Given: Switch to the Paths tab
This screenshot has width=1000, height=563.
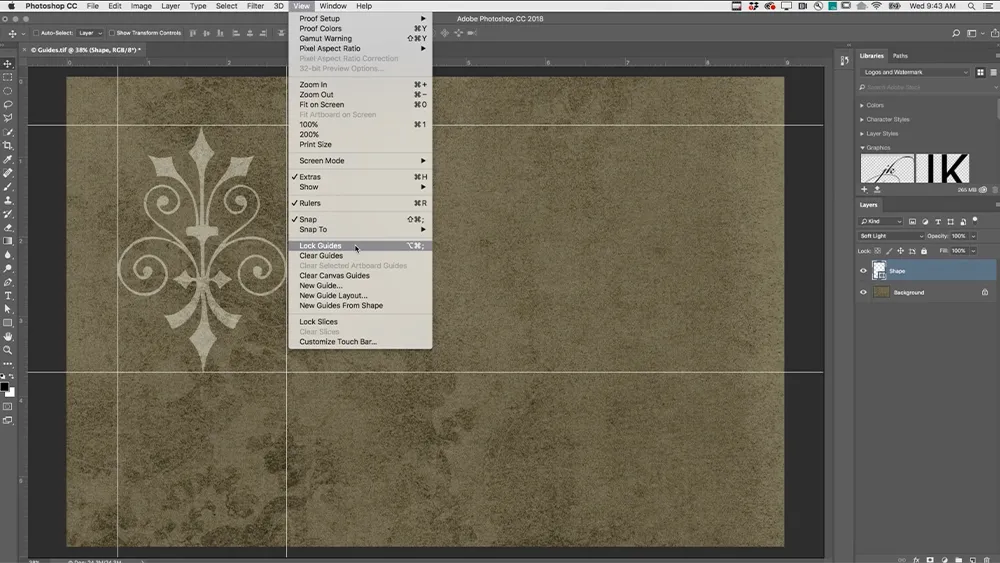Looking at the screenshot, I should click(900, 56).
